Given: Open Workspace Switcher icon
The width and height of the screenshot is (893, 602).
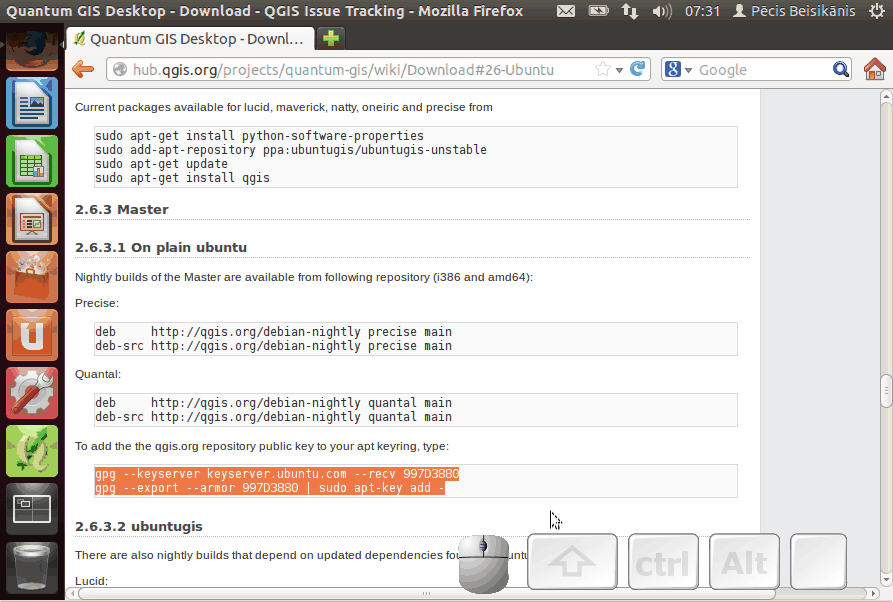Looking at the screenshot, I should (32, 509).
